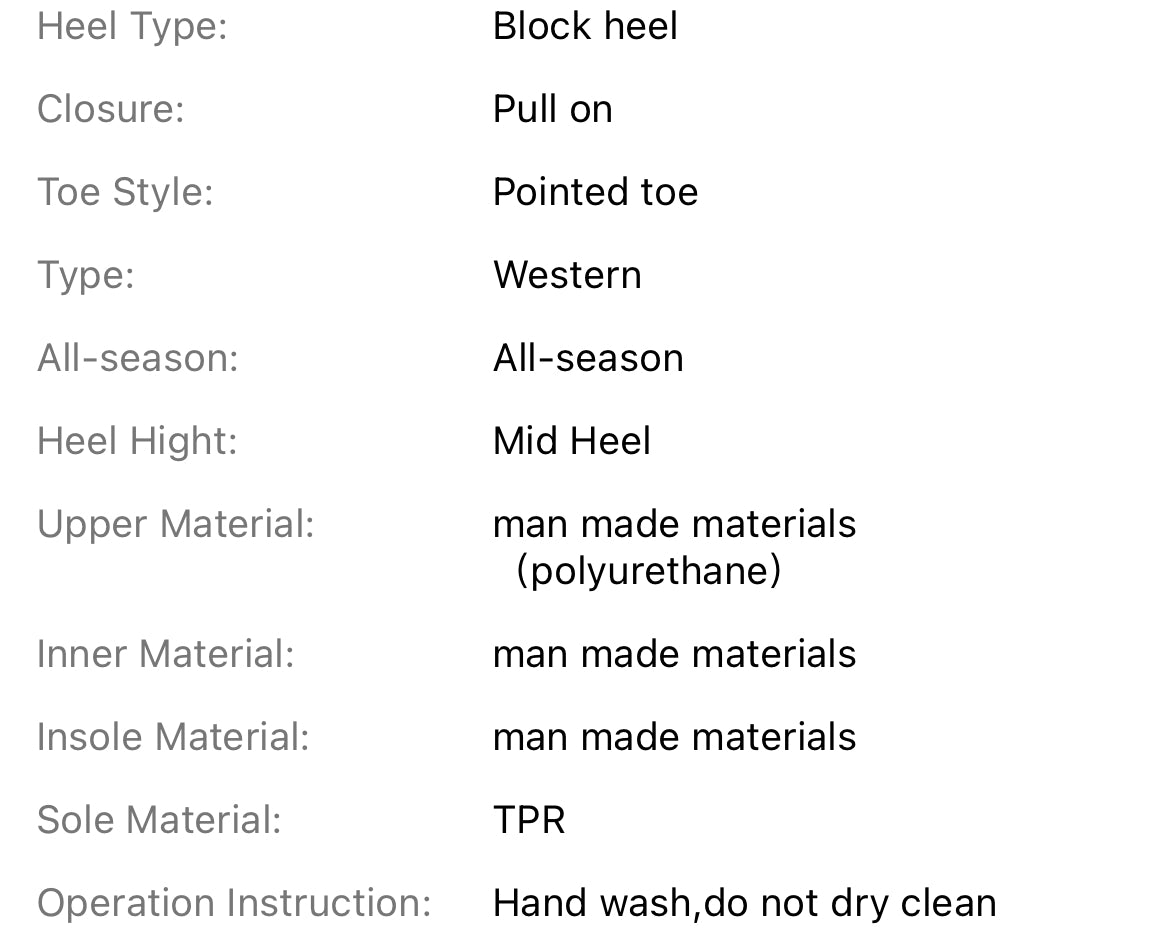
Task: Tap the "Pull on" closure value
Action: click(552, 109)
